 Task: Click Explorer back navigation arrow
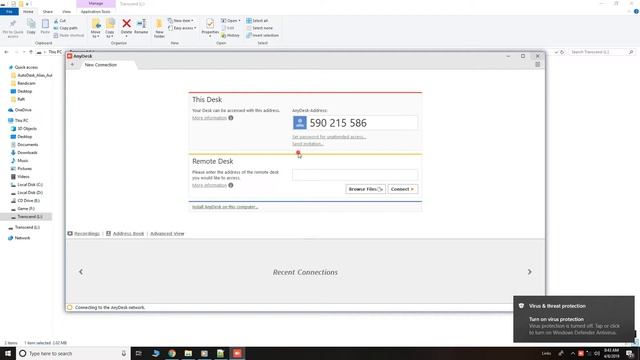[6, 52]
